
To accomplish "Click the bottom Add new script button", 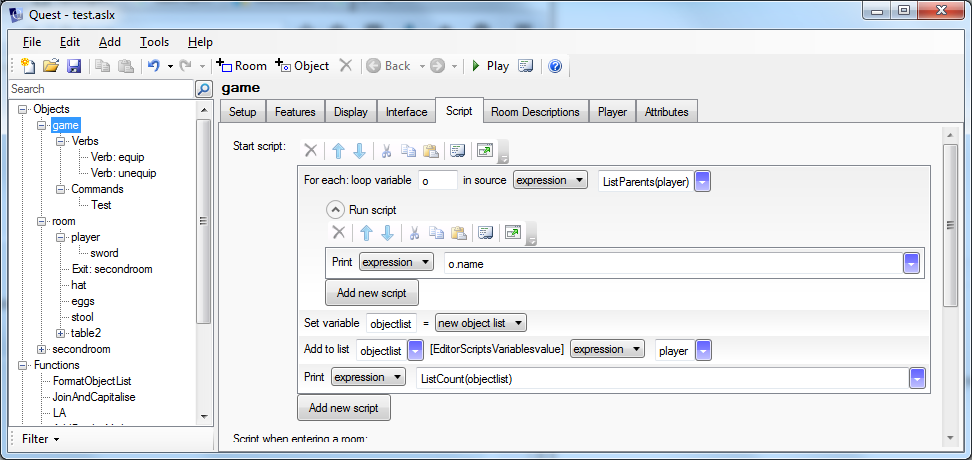I will (343, 408).
